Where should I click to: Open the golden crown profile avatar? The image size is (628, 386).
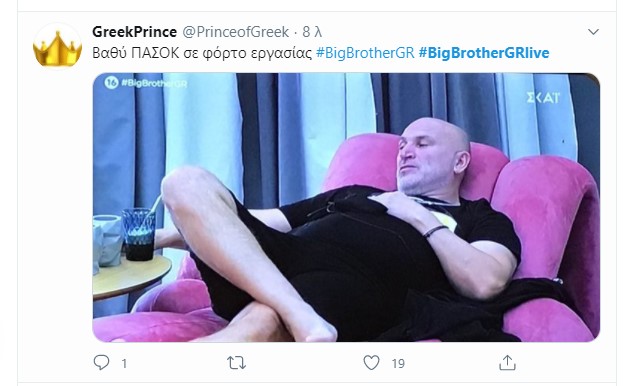[57, 46]
